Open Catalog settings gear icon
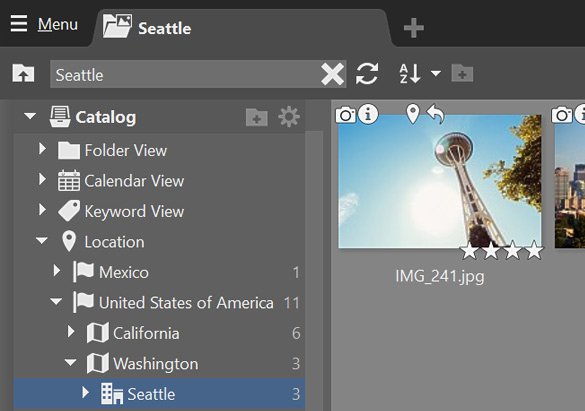The image size is (585, 411). coord(289,117)
